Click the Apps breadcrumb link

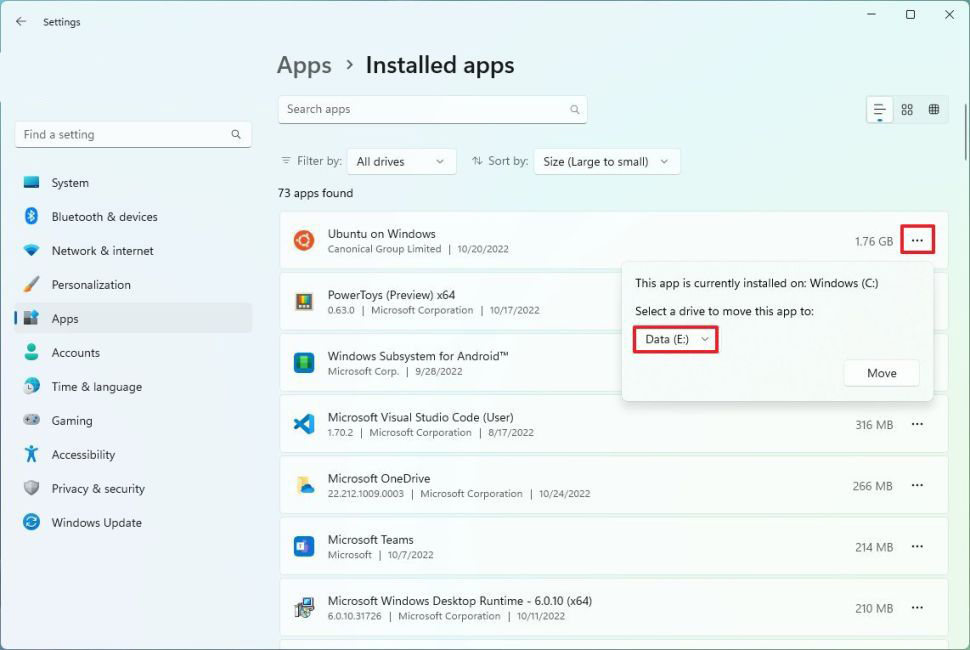click(x=304, y=66)
